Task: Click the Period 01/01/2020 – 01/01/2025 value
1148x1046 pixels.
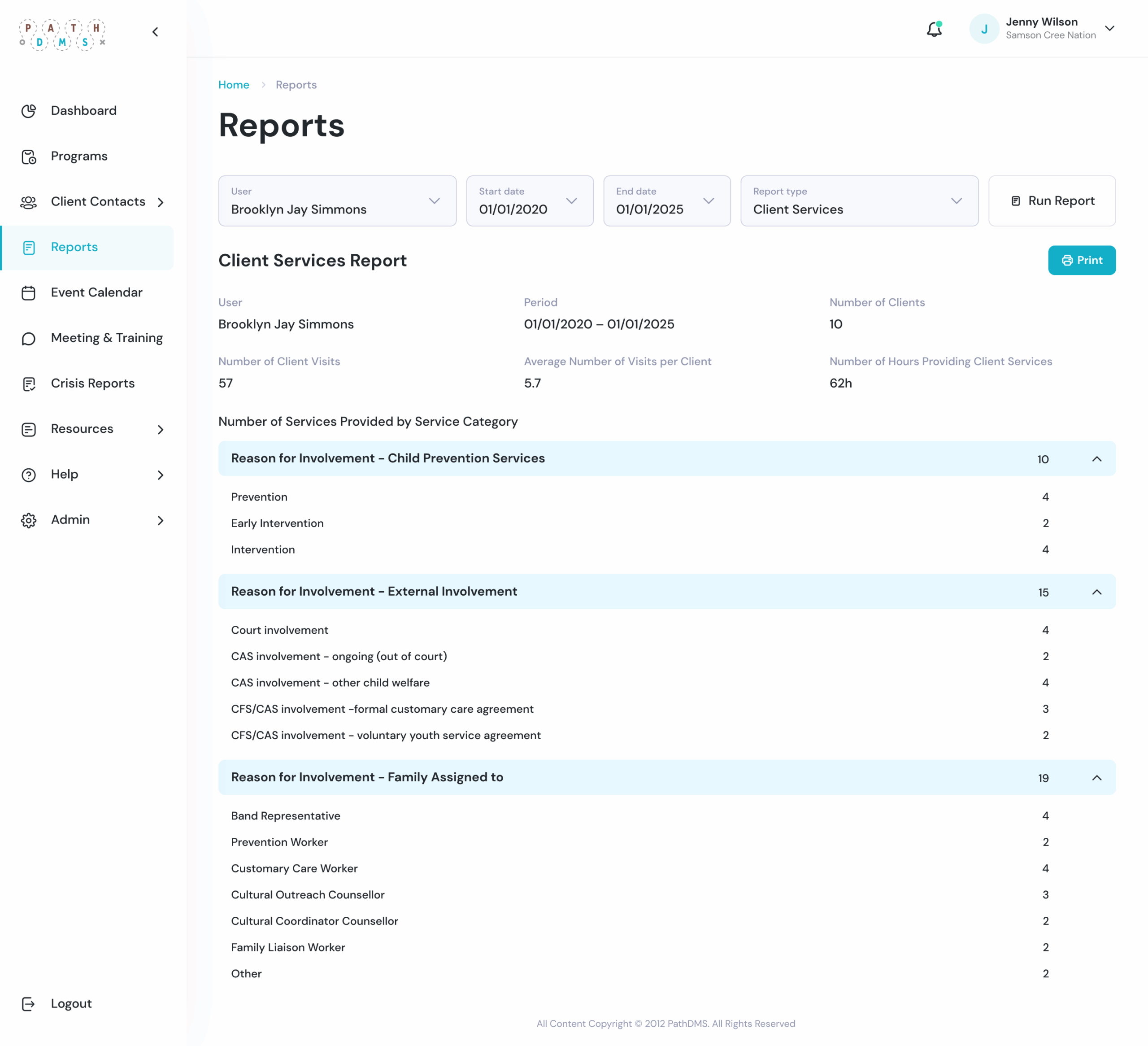Action: 599,325
